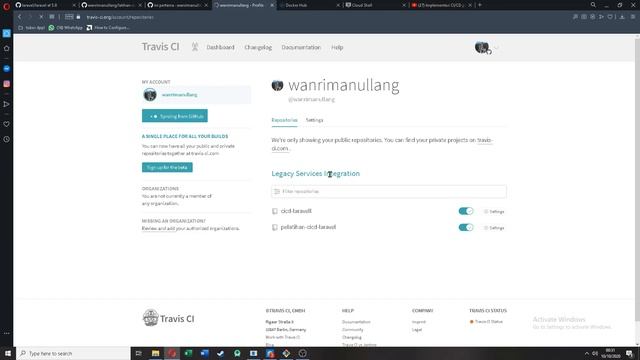This screenshot has height=360, width=640.
Task: Switch to the Settings tab
Action: point(314,120)
